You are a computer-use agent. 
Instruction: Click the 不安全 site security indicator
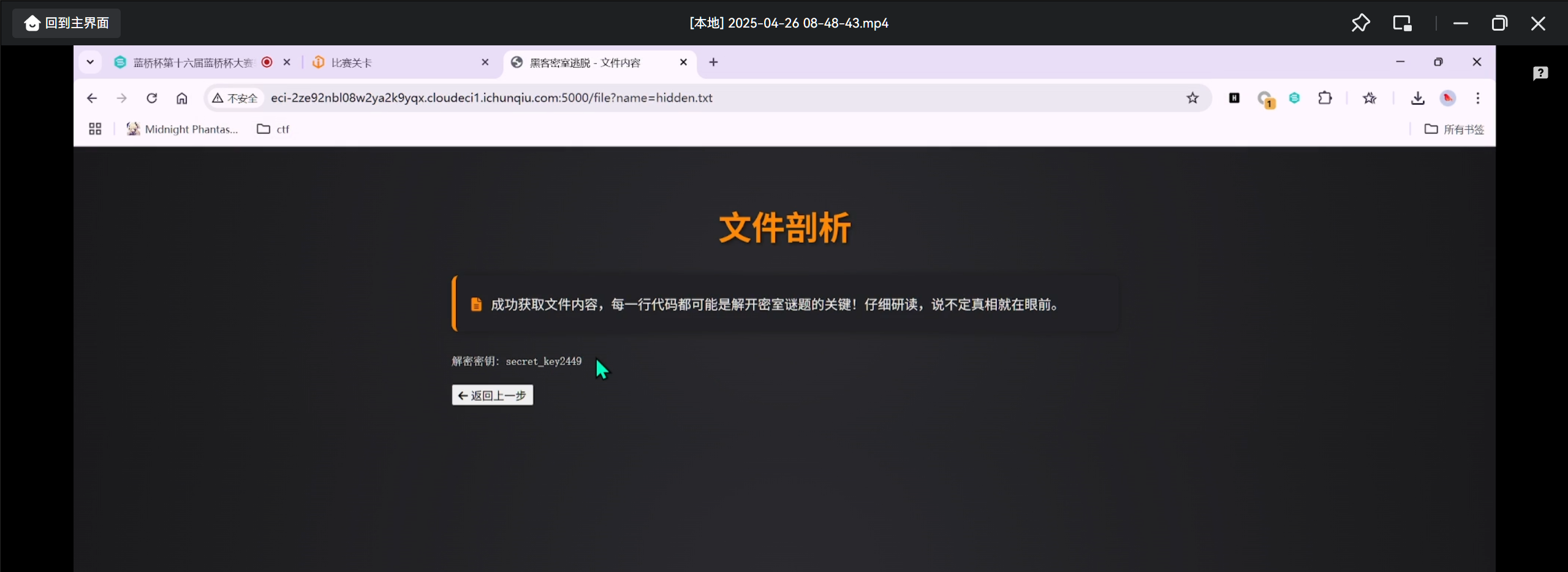235,98
